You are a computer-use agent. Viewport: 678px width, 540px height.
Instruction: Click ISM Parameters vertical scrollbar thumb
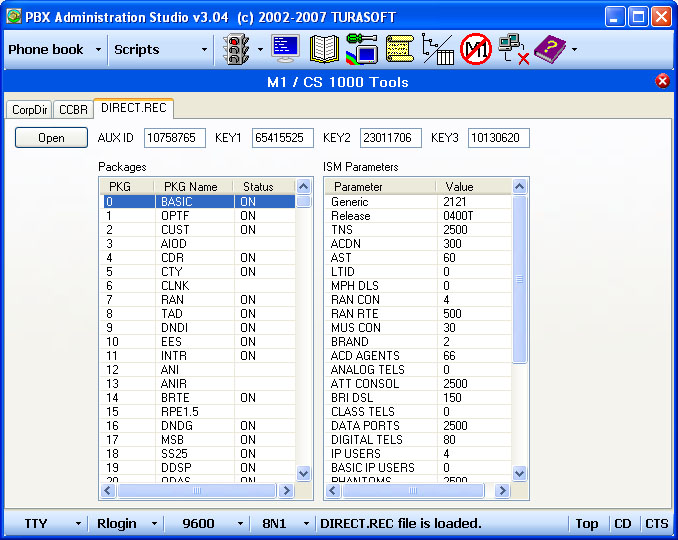519,280
